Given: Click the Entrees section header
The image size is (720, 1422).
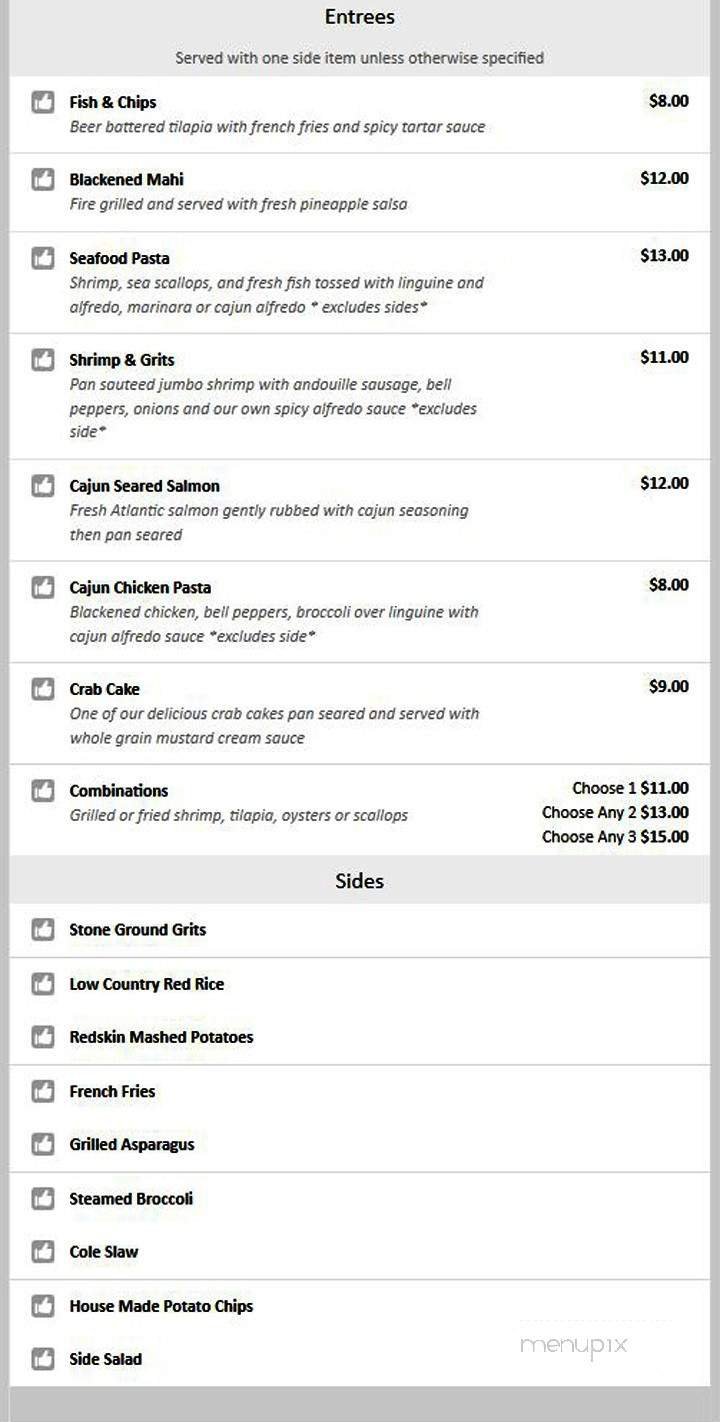Looking at the screenshot, I should point(359,17).
